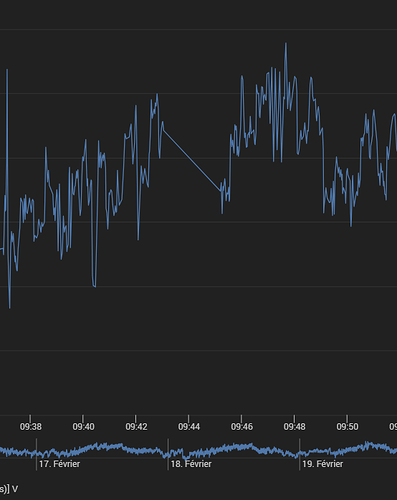Click the 09:38 time axis label
The height and width of the screenshot is (500, 397).
31,426
